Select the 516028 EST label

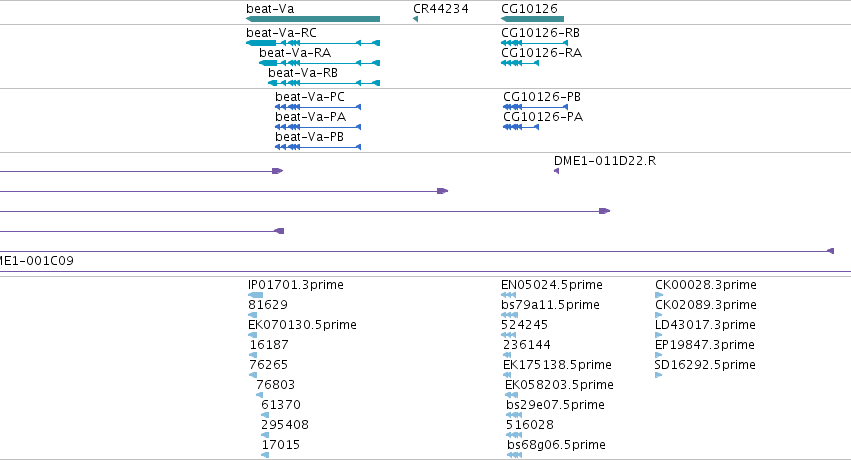coord(530,425)
